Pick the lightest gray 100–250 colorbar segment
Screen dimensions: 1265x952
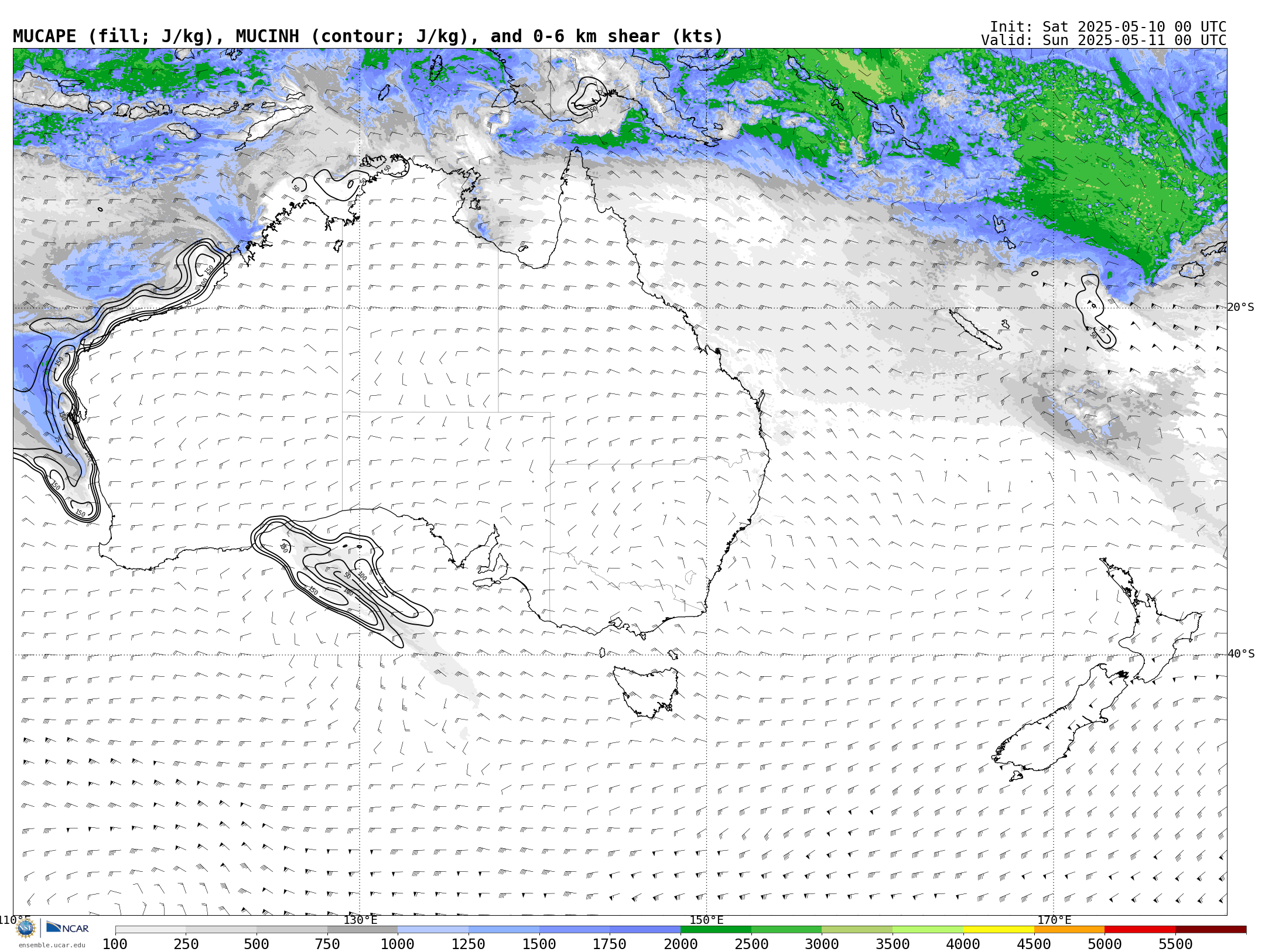coord(151,930)
